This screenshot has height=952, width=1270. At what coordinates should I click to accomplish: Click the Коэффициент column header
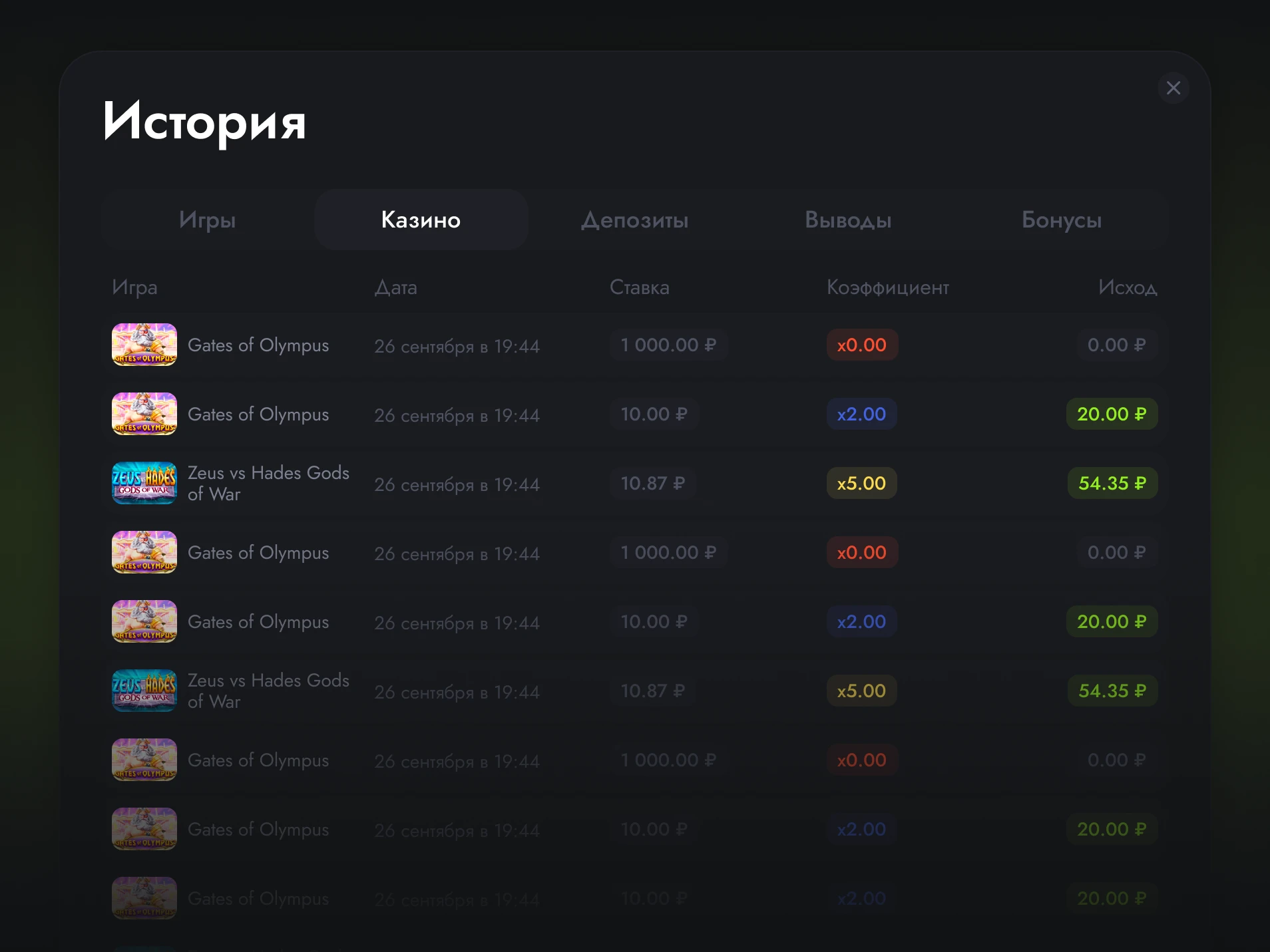888,287
